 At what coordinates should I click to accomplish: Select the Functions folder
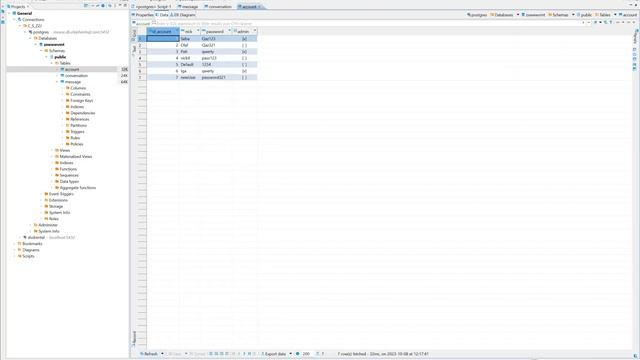[68, 169]
